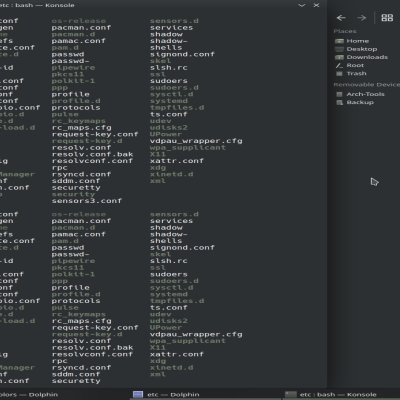Image resolution: width=400 pixels, height=400 pixels.
Task: Switch Dolphin to icons view mode
Action: click(387, 18)
